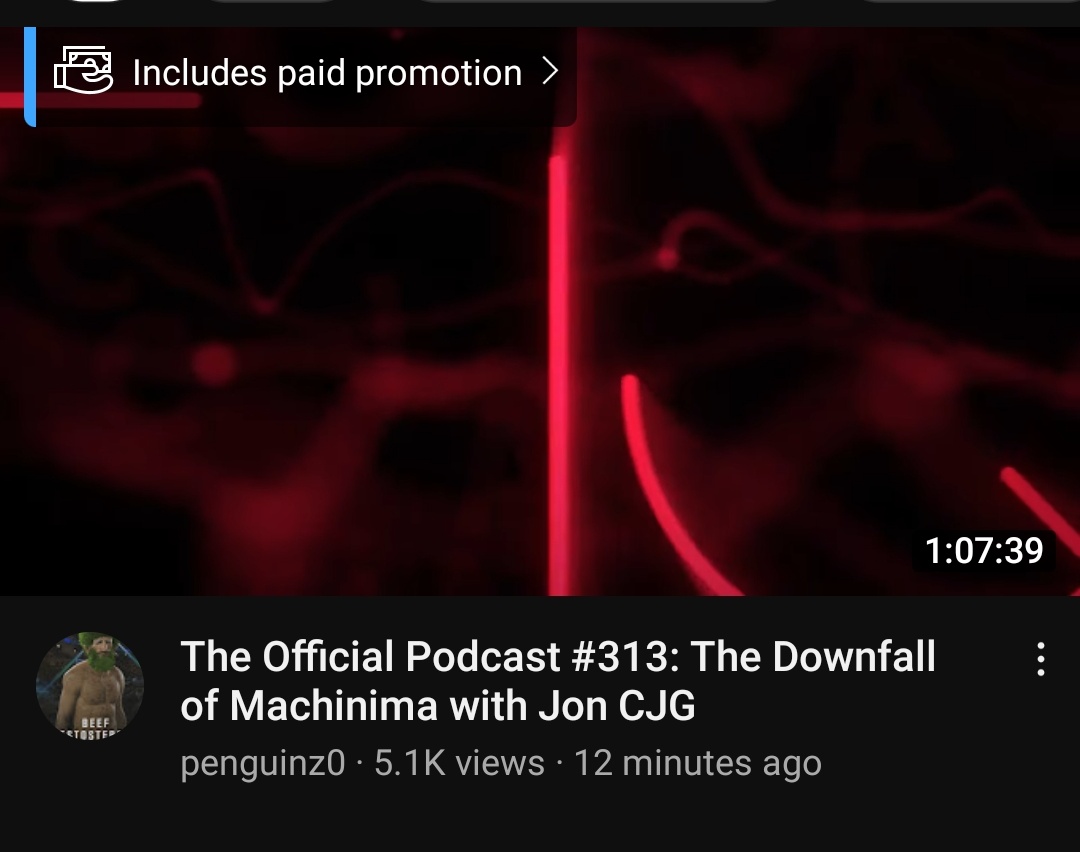Click the bright vertical neon line in thumbnail
Image resolution: width=1080 pixels, height=852 pixels.
[560, 365]
